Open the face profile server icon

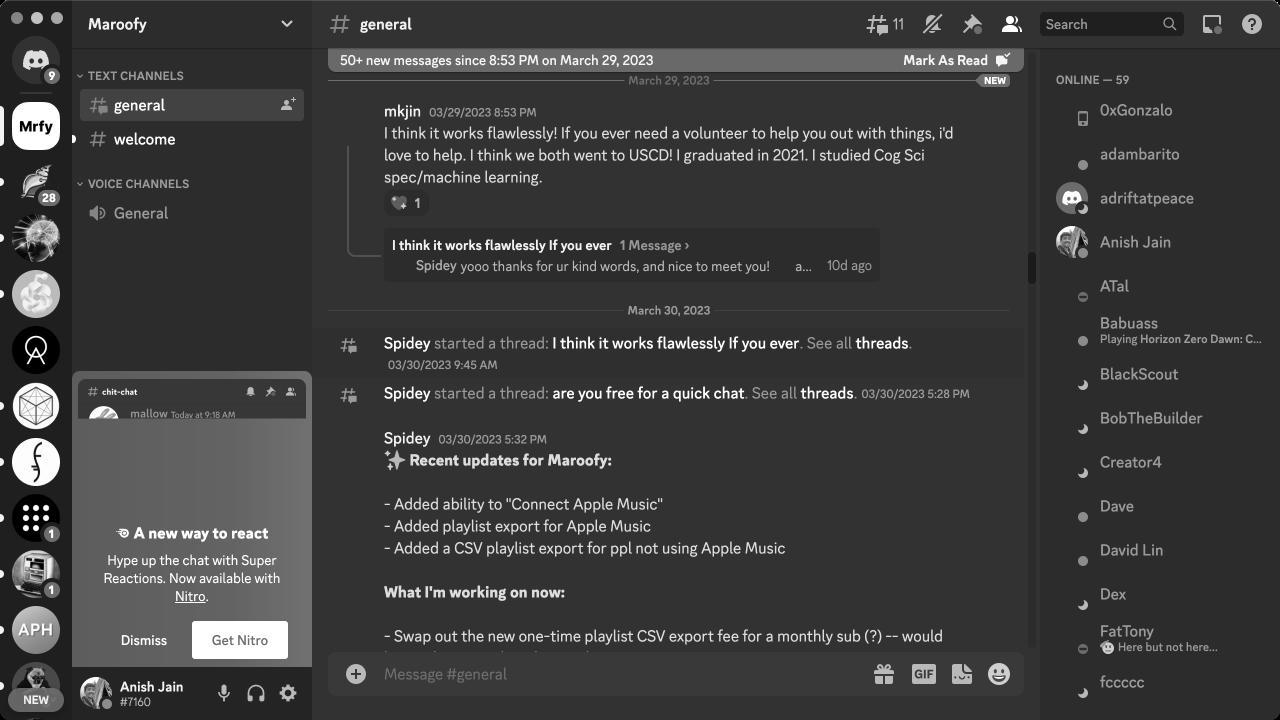point(36,462)
